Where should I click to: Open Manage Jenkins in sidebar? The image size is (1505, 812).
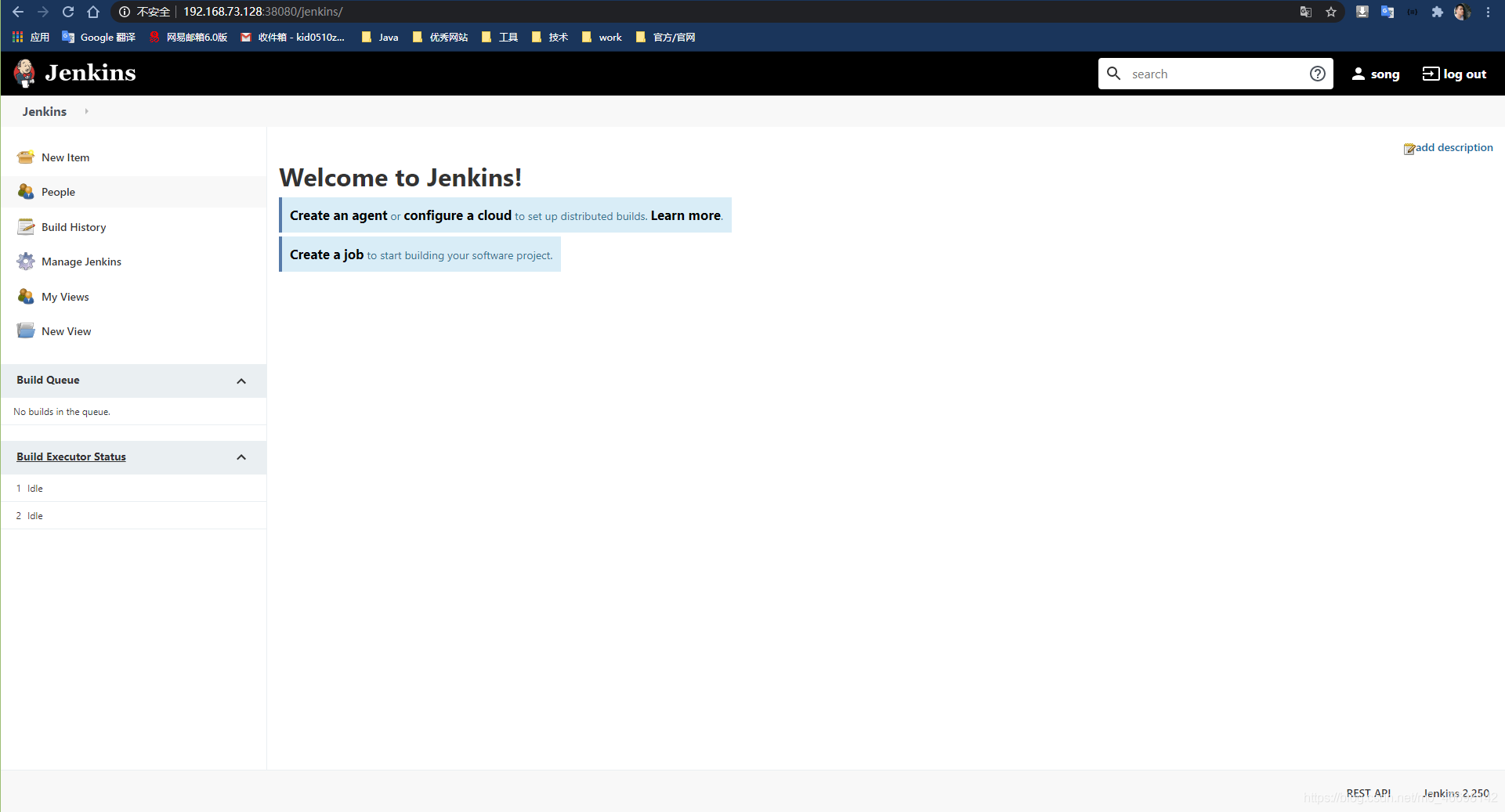point(81,262)
